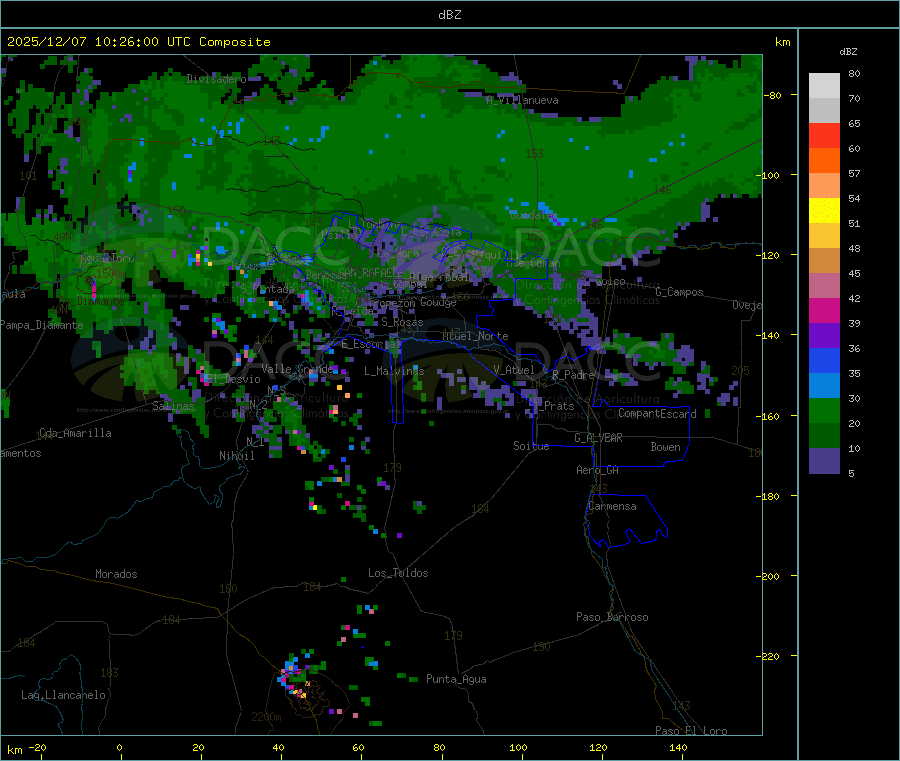Click the Aero_GA label
The image size is (900, 761).
click(x=597, y=470)
